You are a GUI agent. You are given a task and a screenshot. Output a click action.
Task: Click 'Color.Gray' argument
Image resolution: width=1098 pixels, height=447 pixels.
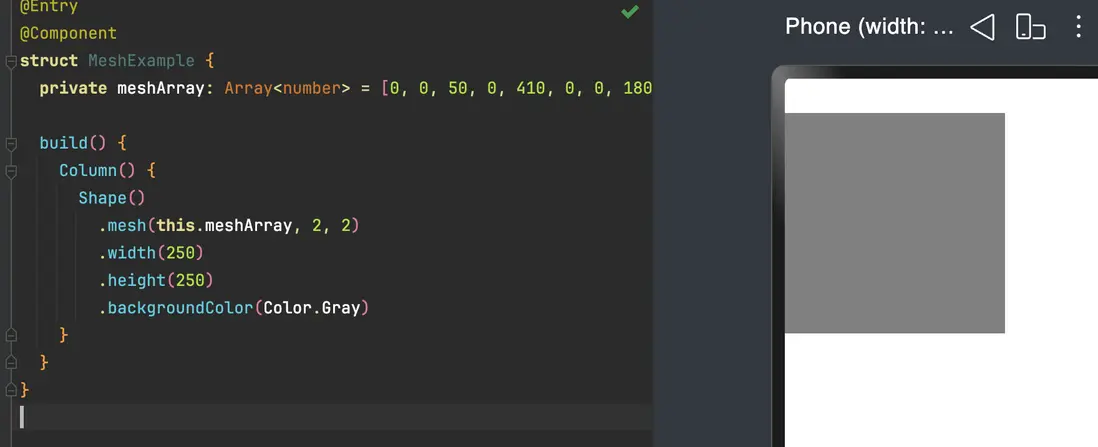(x=312, y=308)
